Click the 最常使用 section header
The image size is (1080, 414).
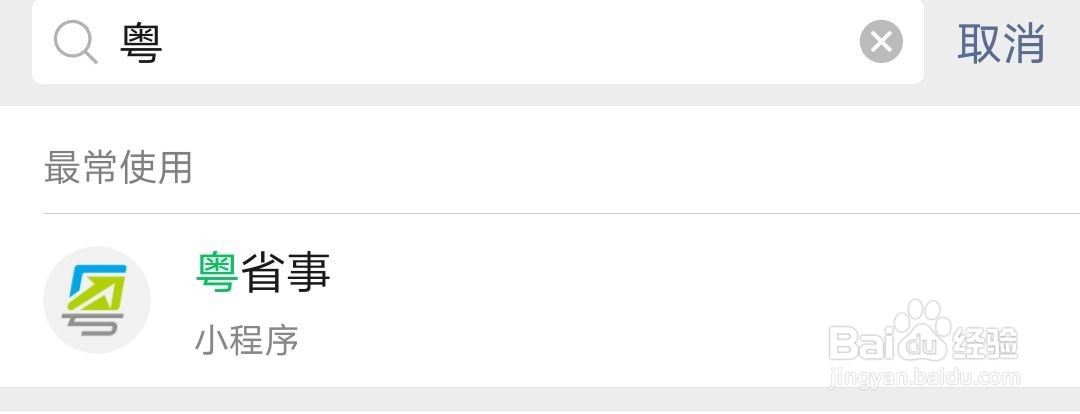point(118,167)
